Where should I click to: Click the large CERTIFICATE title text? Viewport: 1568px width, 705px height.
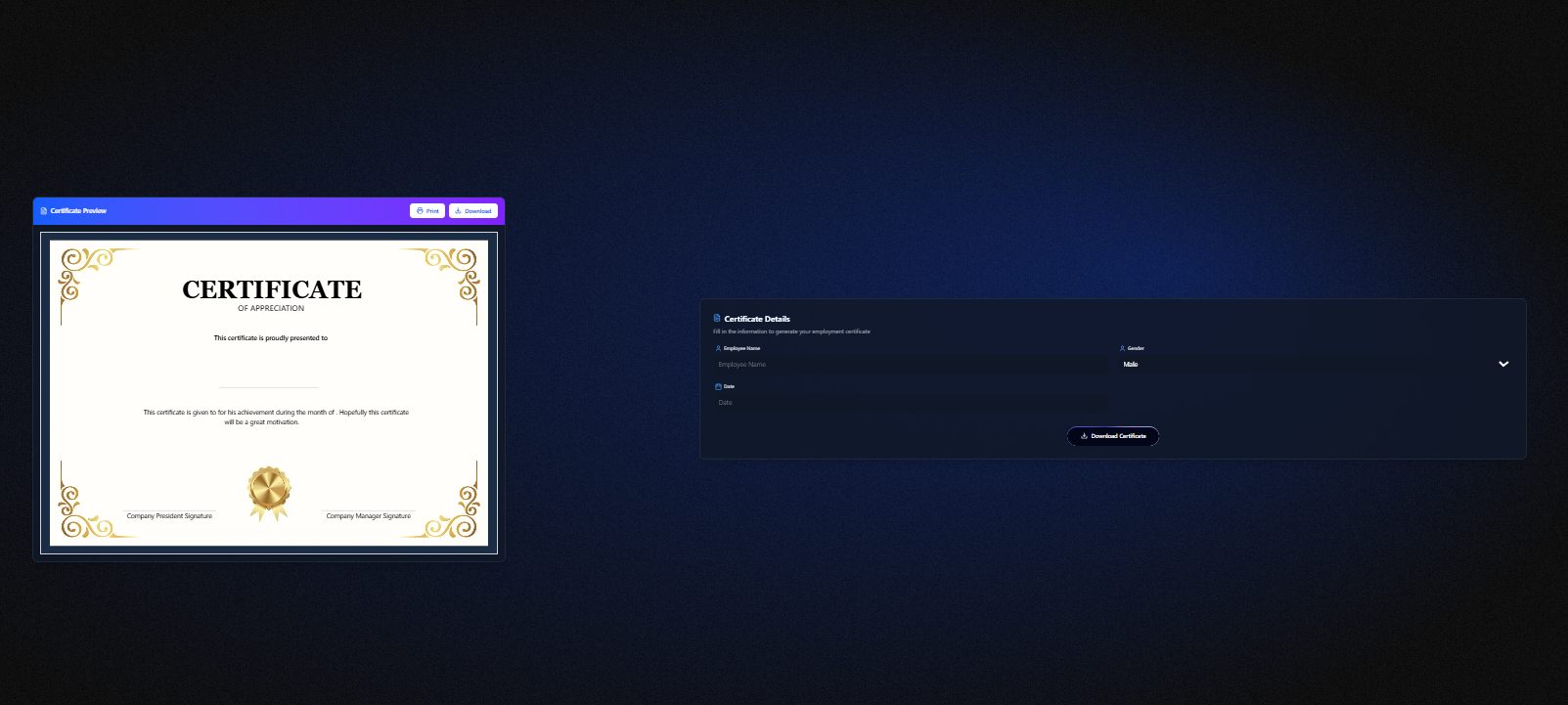tap(272, 289)
